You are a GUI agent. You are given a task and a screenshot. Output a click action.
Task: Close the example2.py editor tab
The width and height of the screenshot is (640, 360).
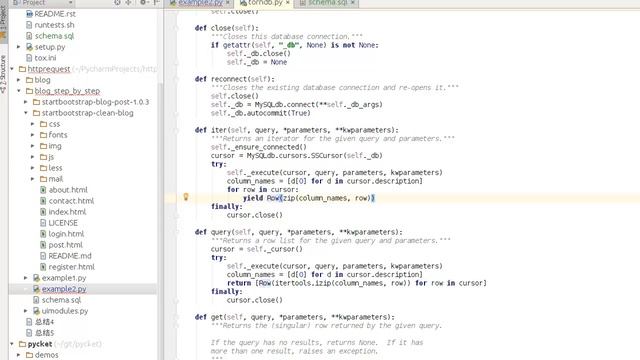pyautogui.click(x=228, y=2)
